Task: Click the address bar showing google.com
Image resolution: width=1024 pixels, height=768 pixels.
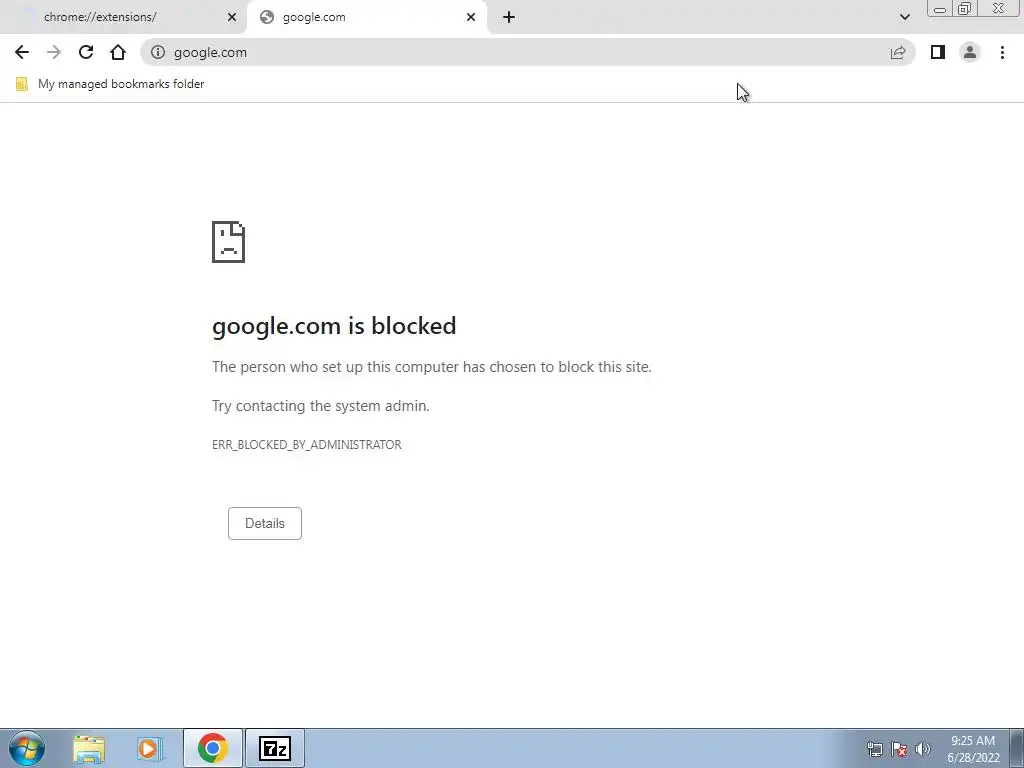Action: tap(528, 52)
